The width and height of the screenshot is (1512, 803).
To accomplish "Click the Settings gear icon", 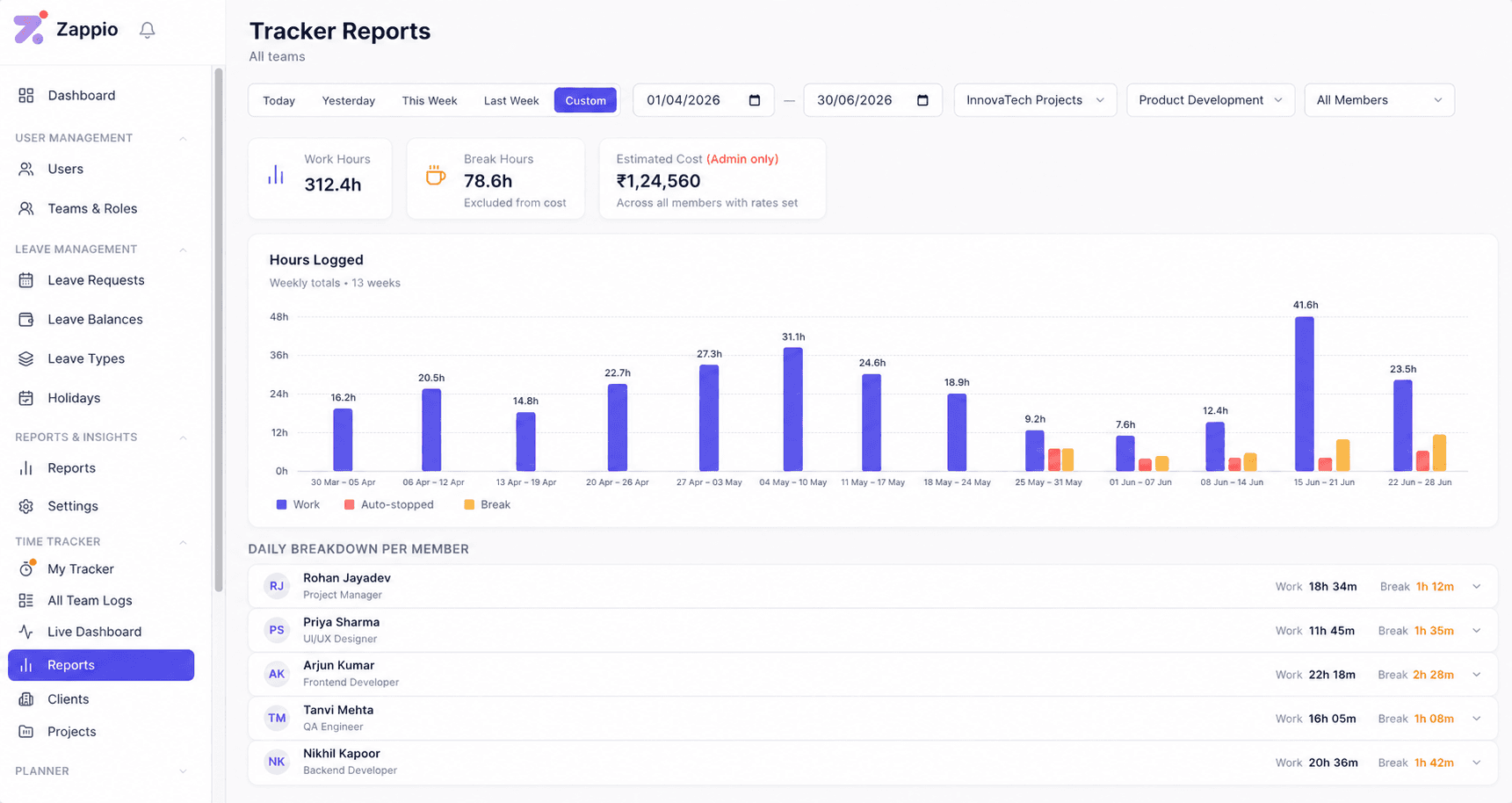I will click(26, 506).
